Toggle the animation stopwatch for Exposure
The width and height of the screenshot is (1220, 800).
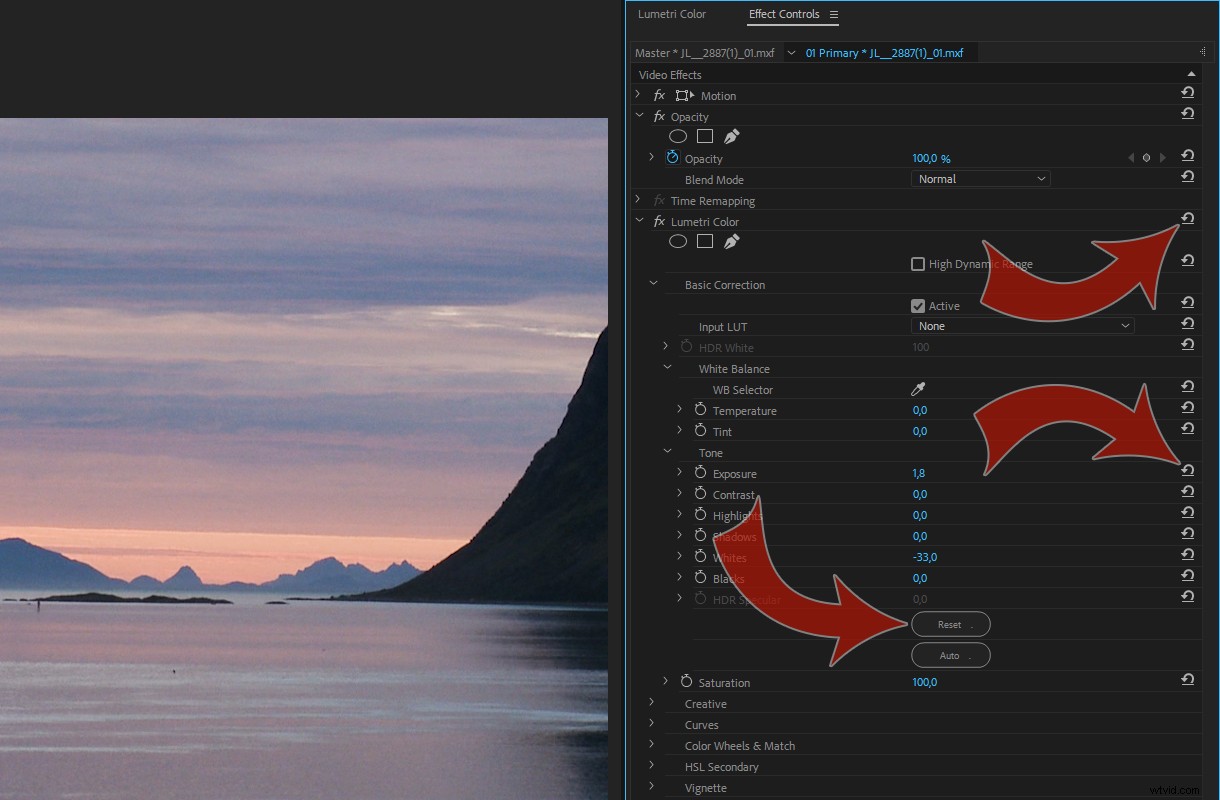pyautogui.click(x=699, y=472)
